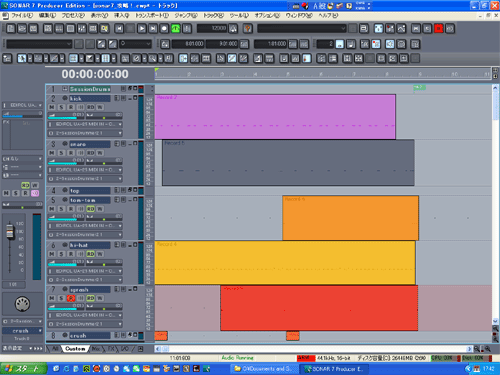Open the long marker dropdown in the top toolbar
500x375 pixels.
(302, 29)
